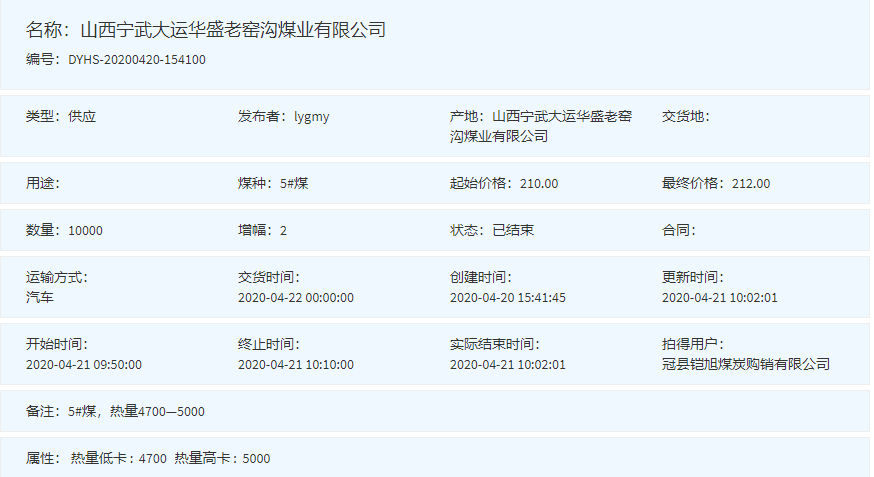The image size is (874, 477).
Task: Select the 数量 value 10000
Action: [x=85, y=231]
